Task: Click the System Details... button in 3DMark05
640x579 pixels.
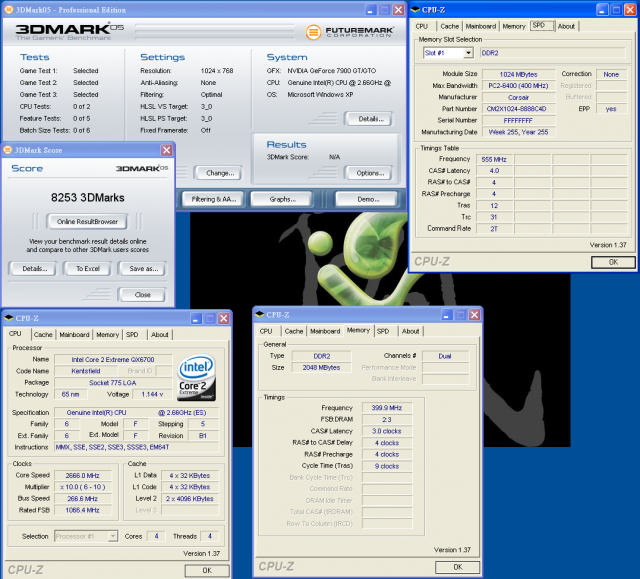Action: (x=371, y=119)
